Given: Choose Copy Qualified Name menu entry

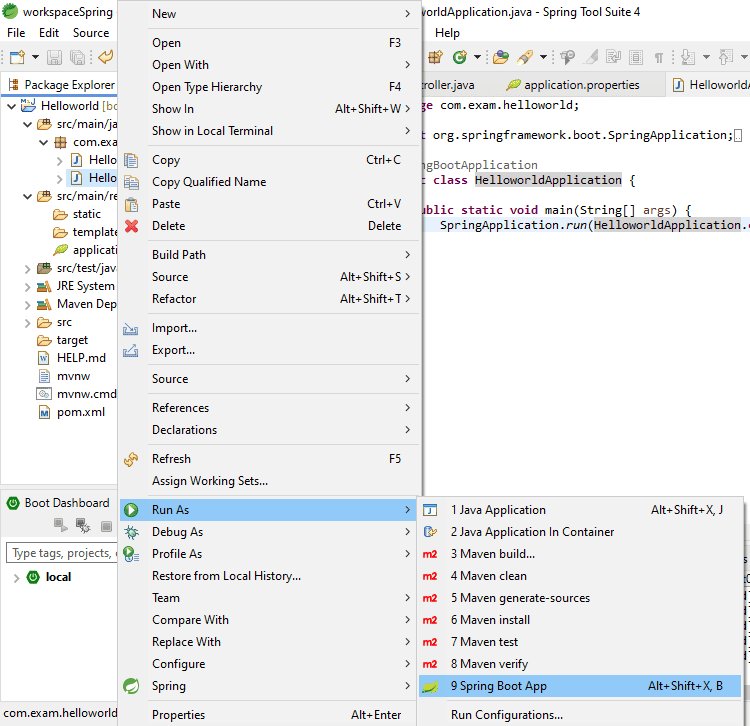Looking at the screenshot, I should [269, 182].
